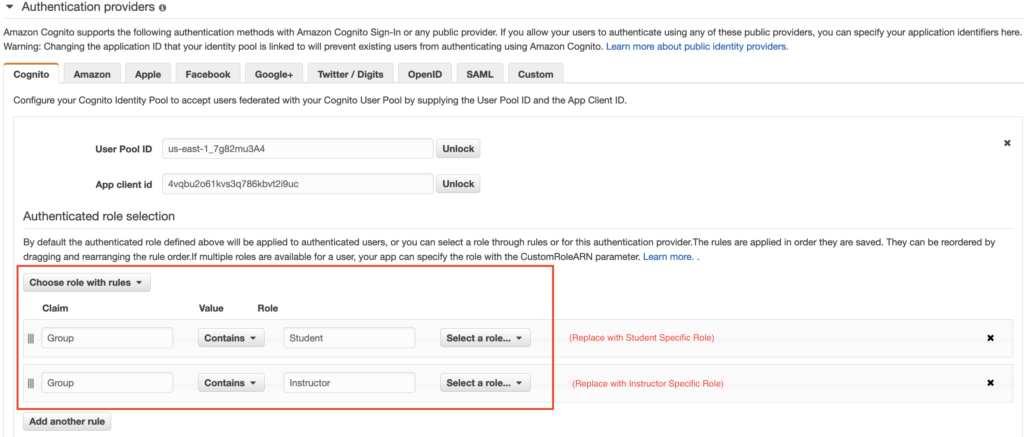Switch to the Amazon tab
Screen dimensions: 1024x437
[x=92, y=74]
